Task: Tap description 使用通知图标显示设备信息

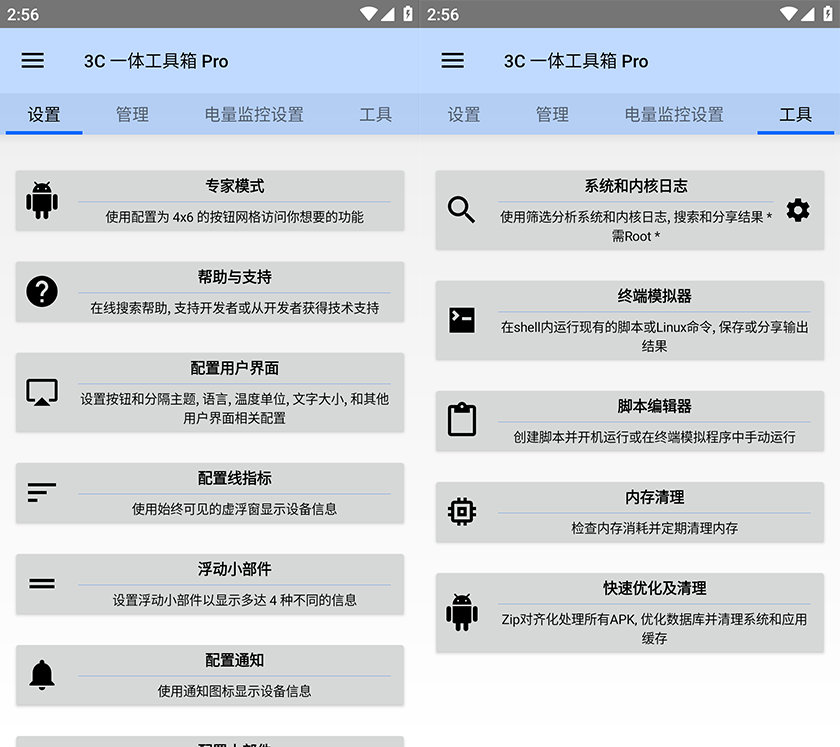Action: (x=235, y=691)
